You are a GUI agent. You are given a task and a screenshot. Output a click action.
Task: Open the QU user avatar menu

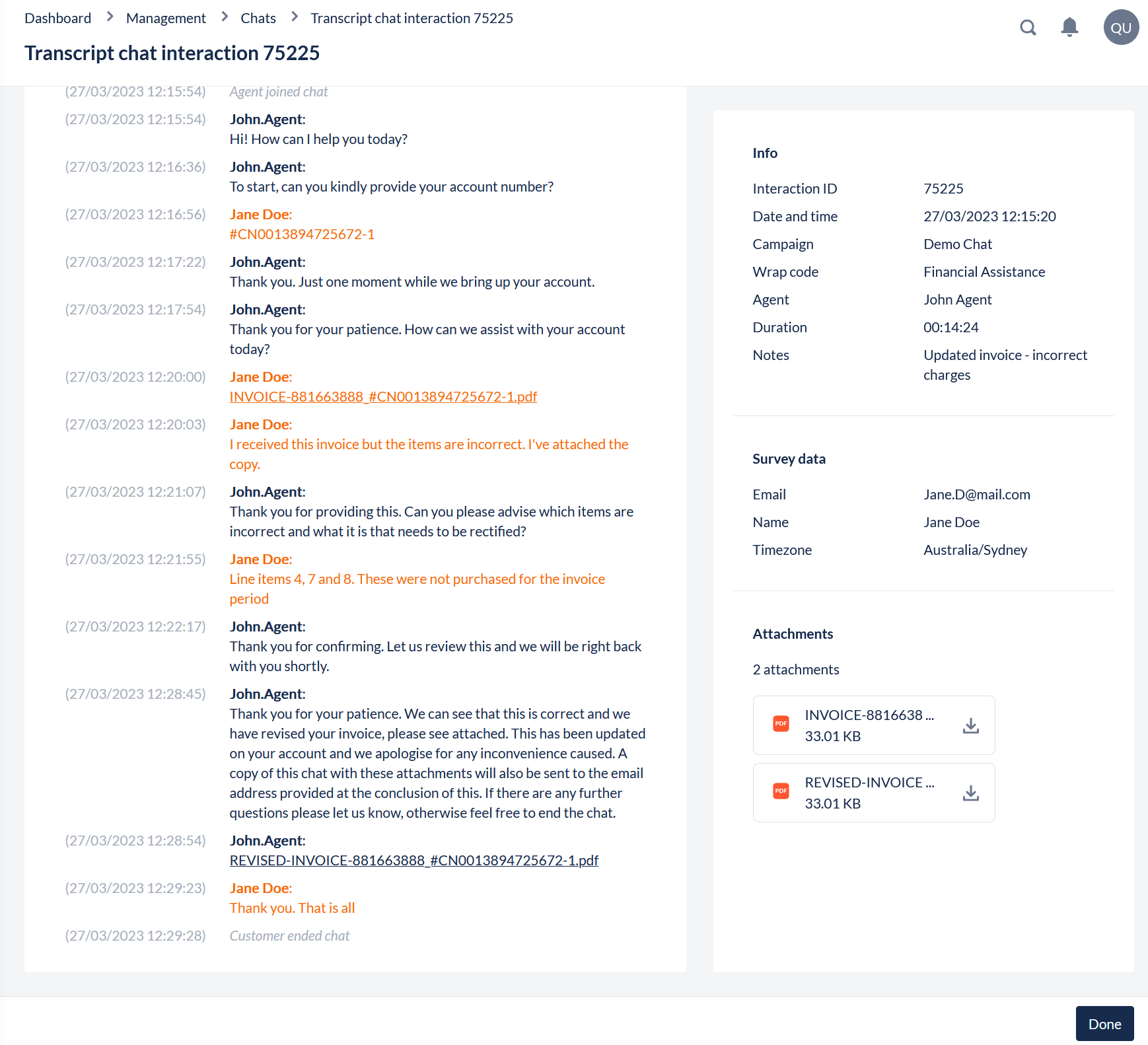1121,28
